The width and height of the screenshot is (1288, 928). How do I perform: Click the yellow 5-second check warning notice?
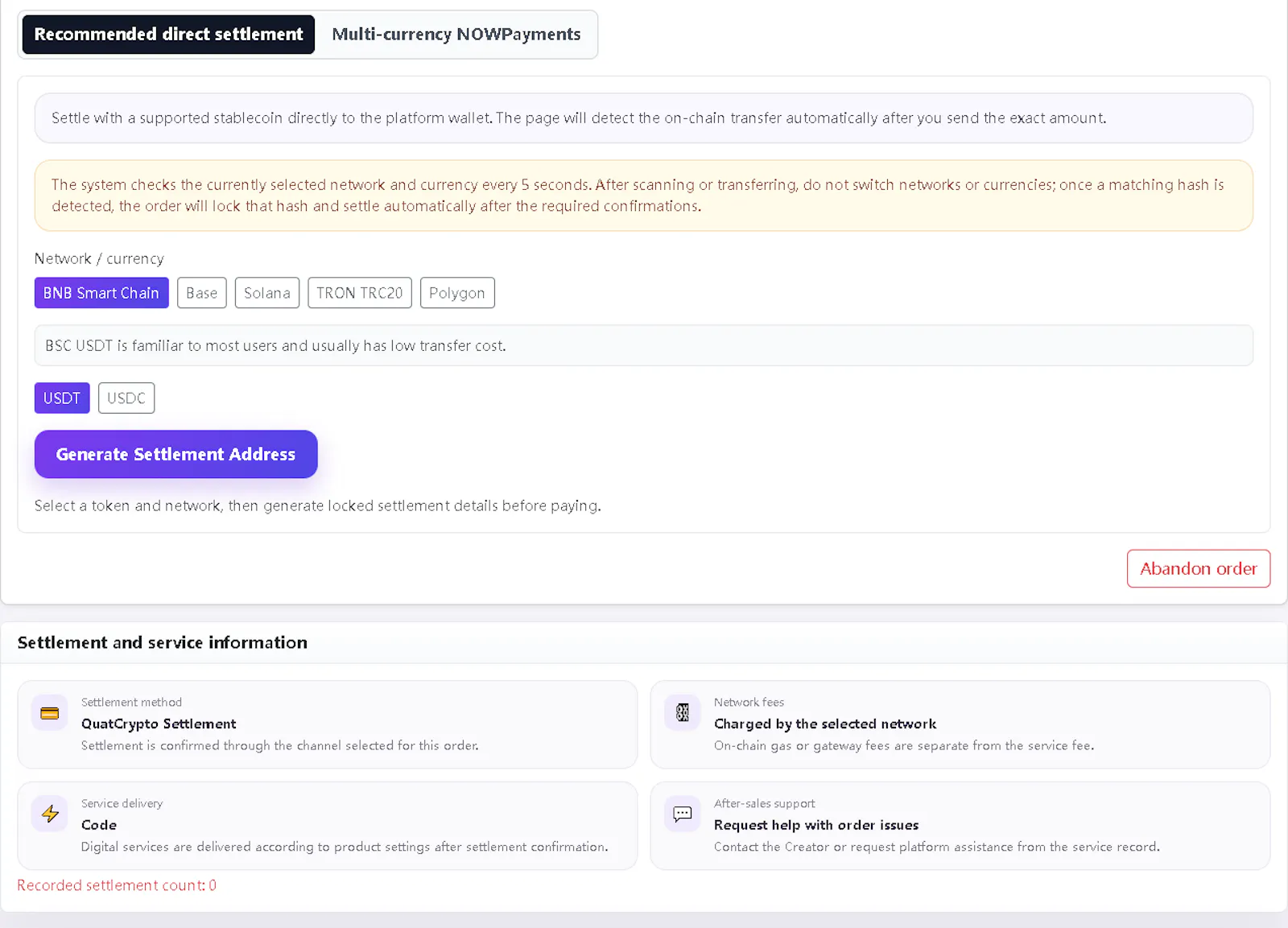tap(644, 196)
